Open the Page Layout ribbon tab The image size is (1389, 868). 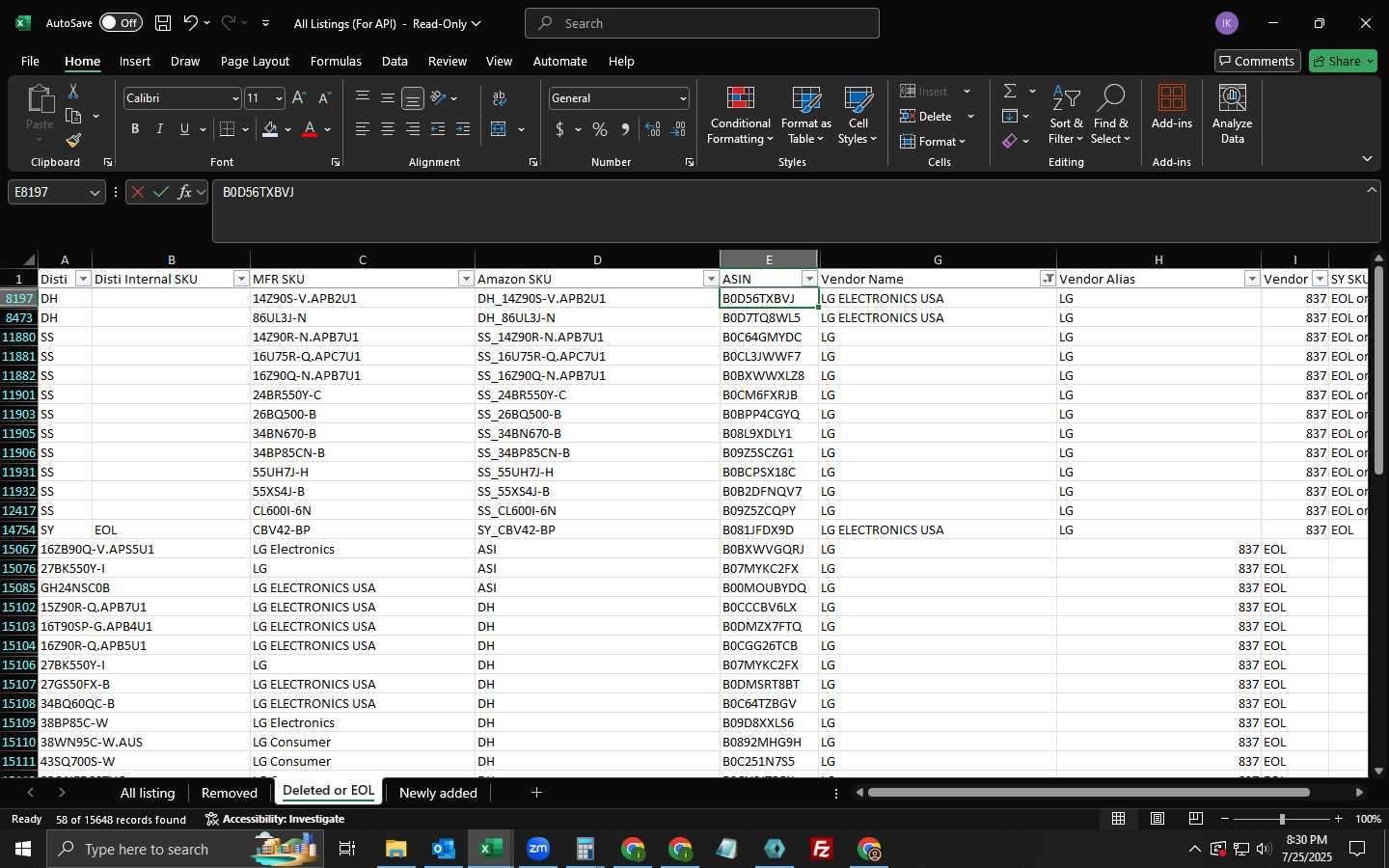tap(255, 61)
